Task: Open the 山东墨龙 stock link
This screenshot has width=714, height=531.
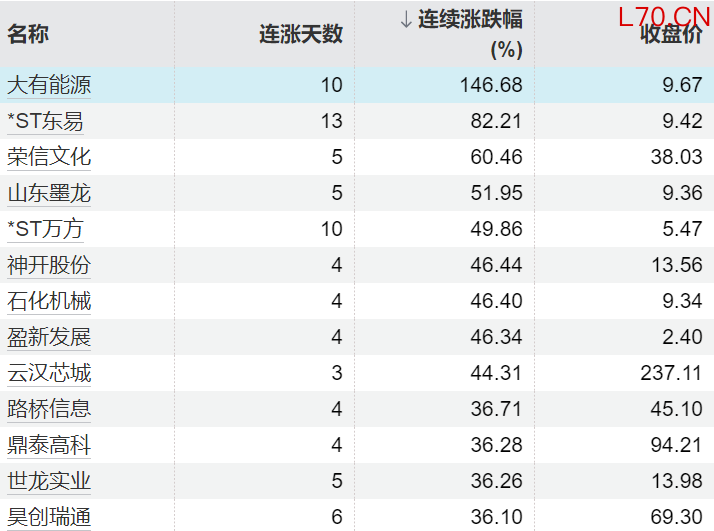Action: [49, 193]
